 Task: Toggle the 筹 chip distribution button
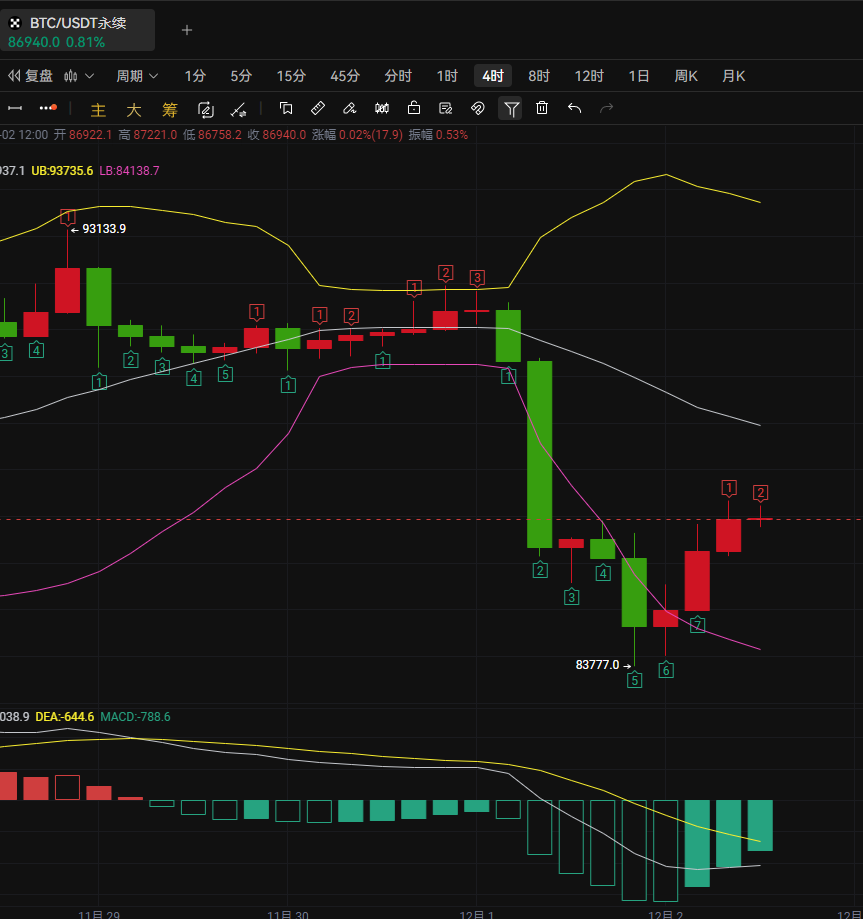169,109
